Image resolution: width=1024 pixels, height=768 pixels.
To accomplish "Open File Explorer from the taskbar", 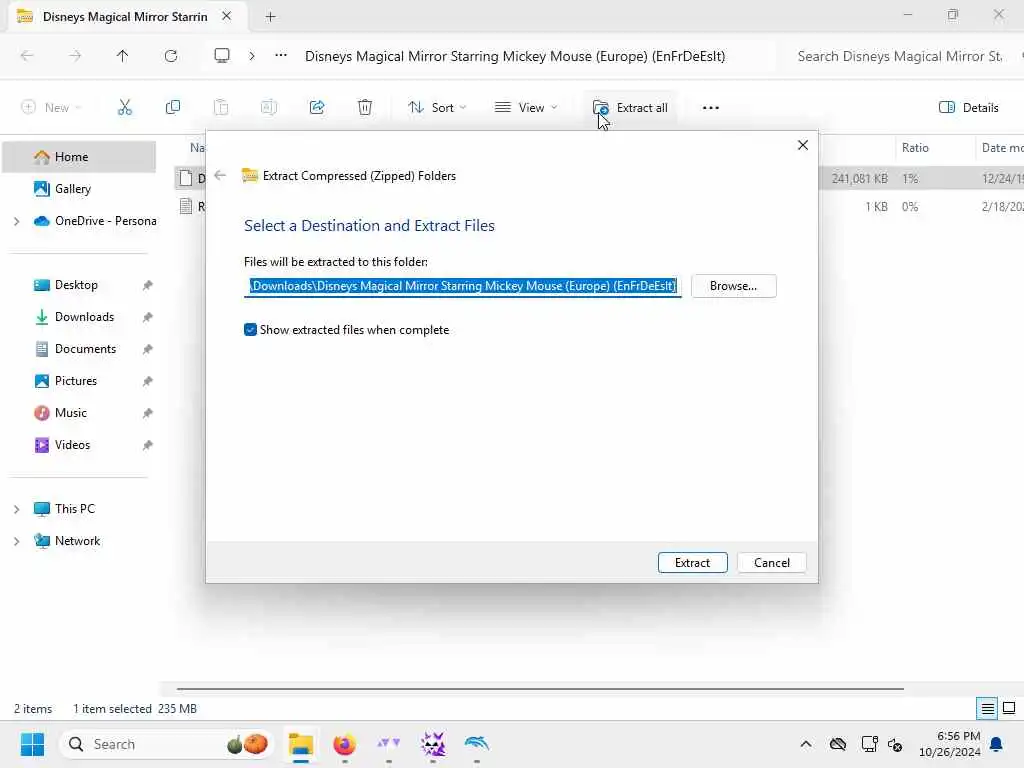I will click(x=301, y=744).
